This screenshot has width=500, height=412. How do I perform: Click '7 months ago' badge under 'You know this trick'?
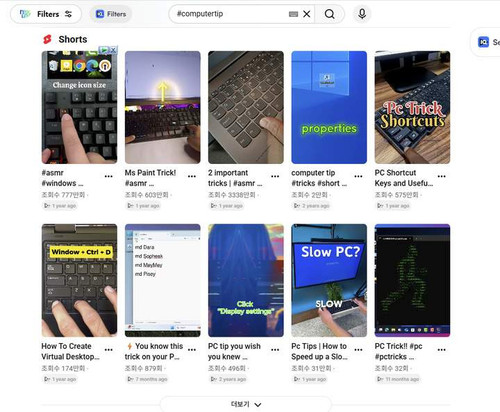[147, 379]
